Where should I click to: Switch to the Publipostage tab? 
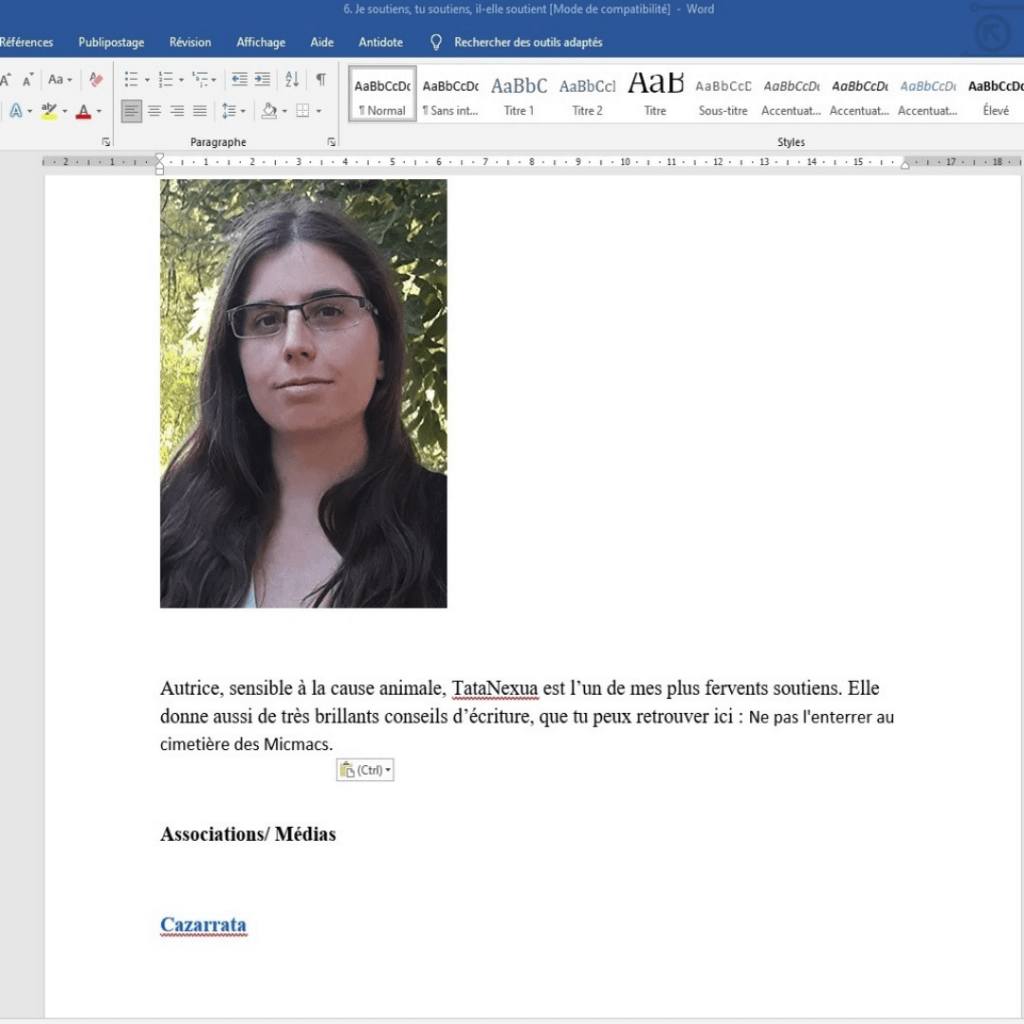(x=111, y=42)
